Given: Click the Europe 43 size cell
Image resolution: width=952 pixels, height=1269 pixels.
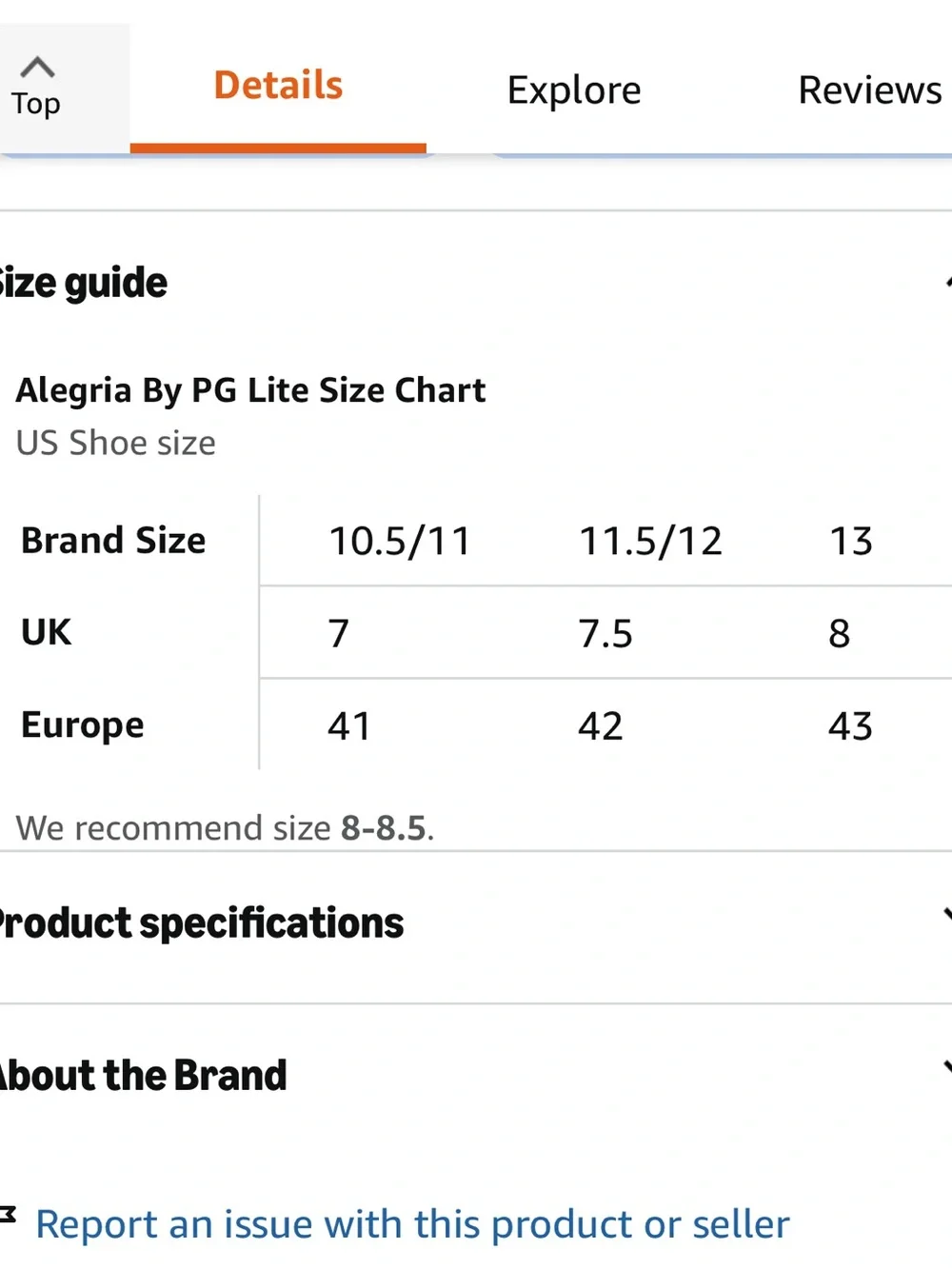Looking at the screenshot, I should coord(850,726).
